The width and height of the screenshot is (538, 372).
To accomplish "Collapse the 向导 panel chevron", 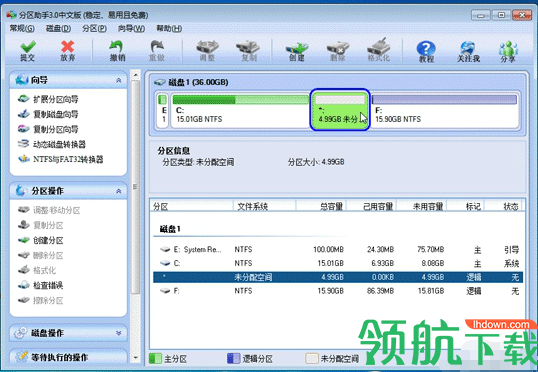I will 119,80.
